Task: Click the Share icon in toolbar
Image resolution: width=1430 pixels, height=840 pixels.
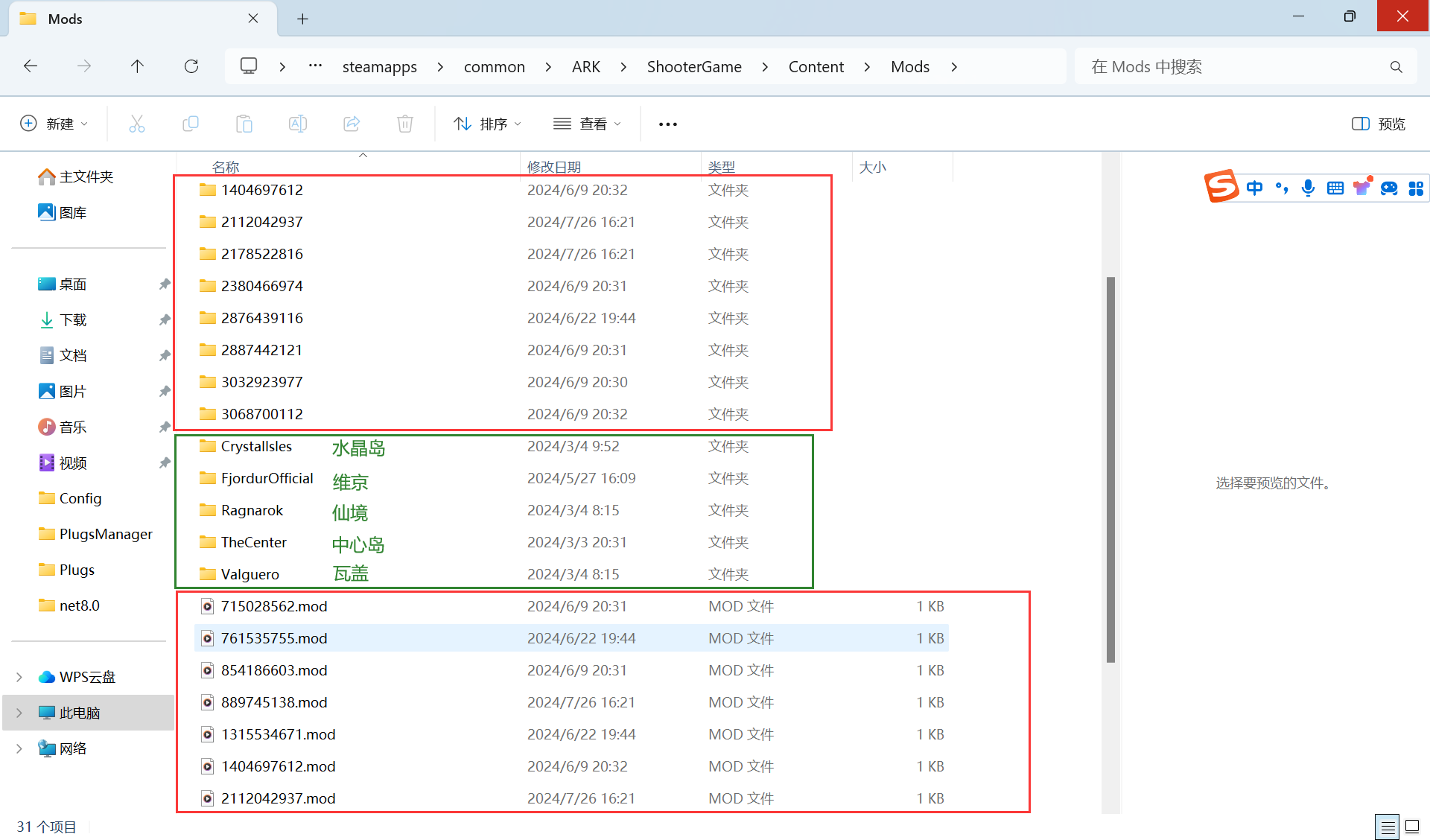Action: click(352, 124)
